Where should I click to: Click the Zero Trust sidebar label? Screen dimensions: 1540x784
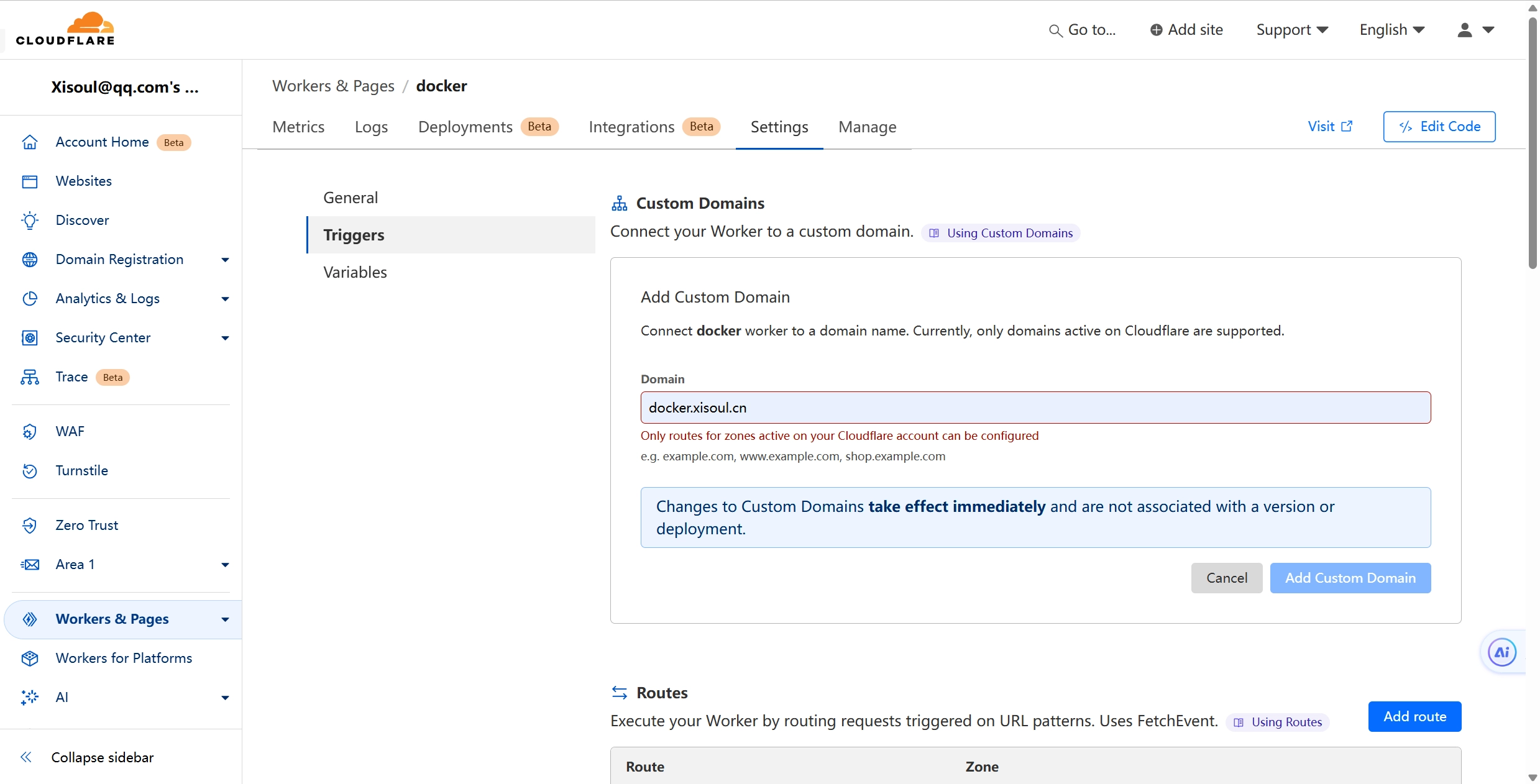[87, 526]
